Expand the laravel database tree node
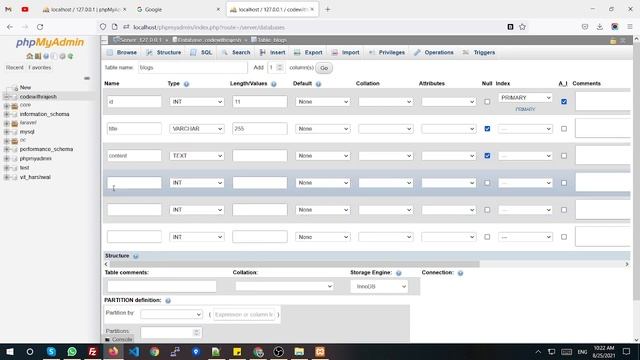640x360 pixels. click(6, 123)
